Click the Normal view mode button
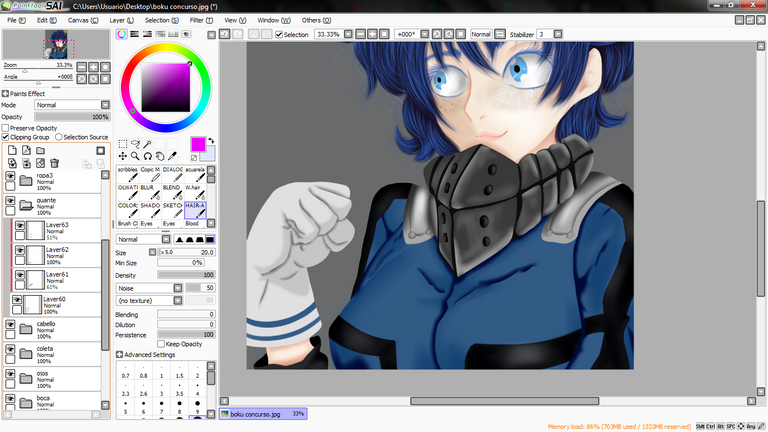Screen dimensions: 768x432 pos(480,34)
